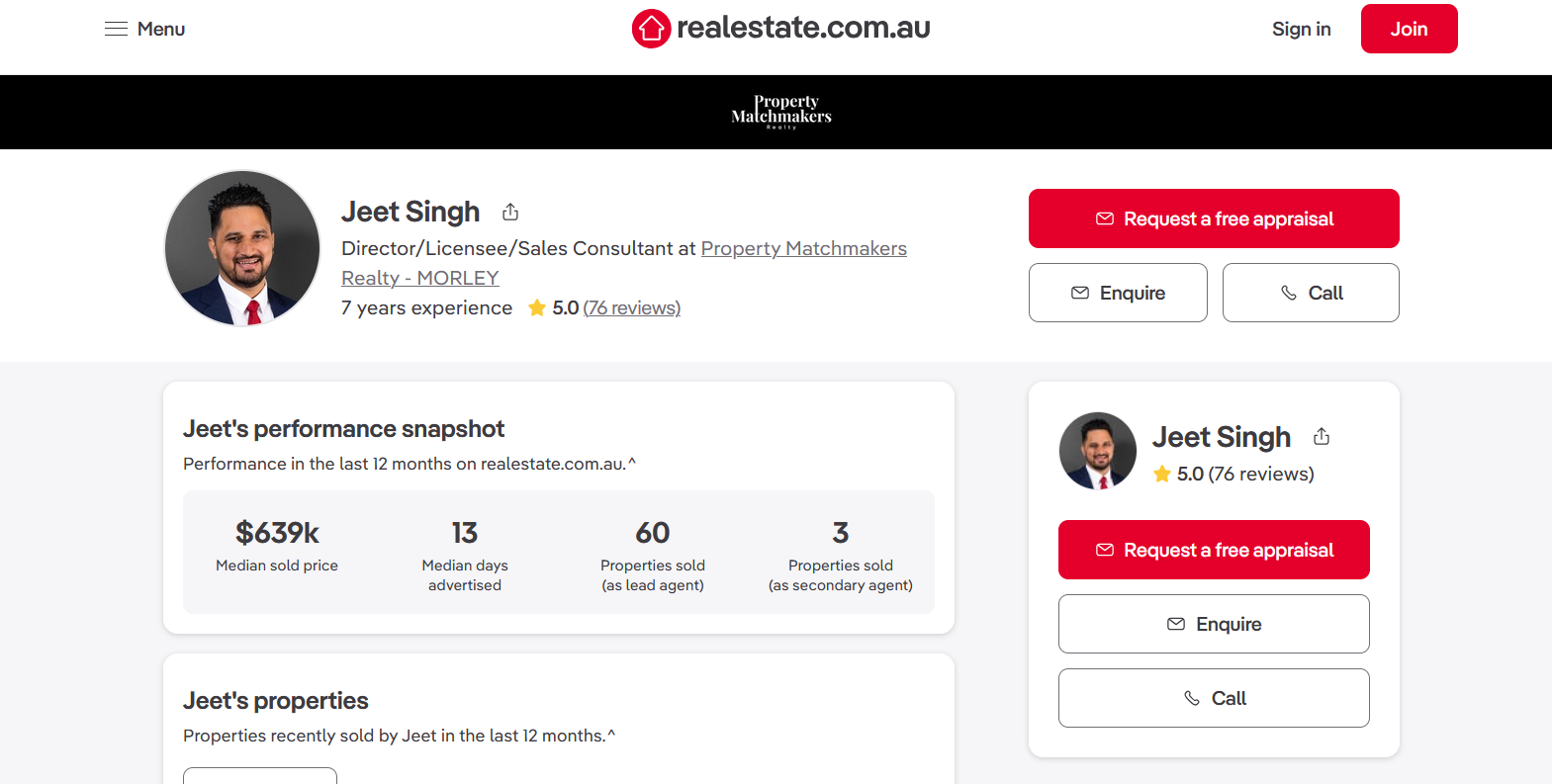Click the Properties recently sold by Jeet text
The height and width of the screenshot is (784, 1552).
coord(399,736)
